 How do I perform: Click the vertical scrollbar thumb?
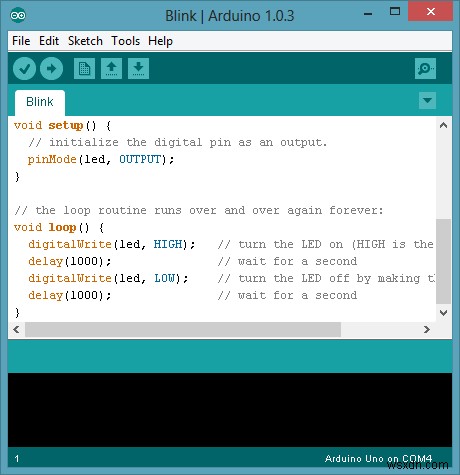443,261
